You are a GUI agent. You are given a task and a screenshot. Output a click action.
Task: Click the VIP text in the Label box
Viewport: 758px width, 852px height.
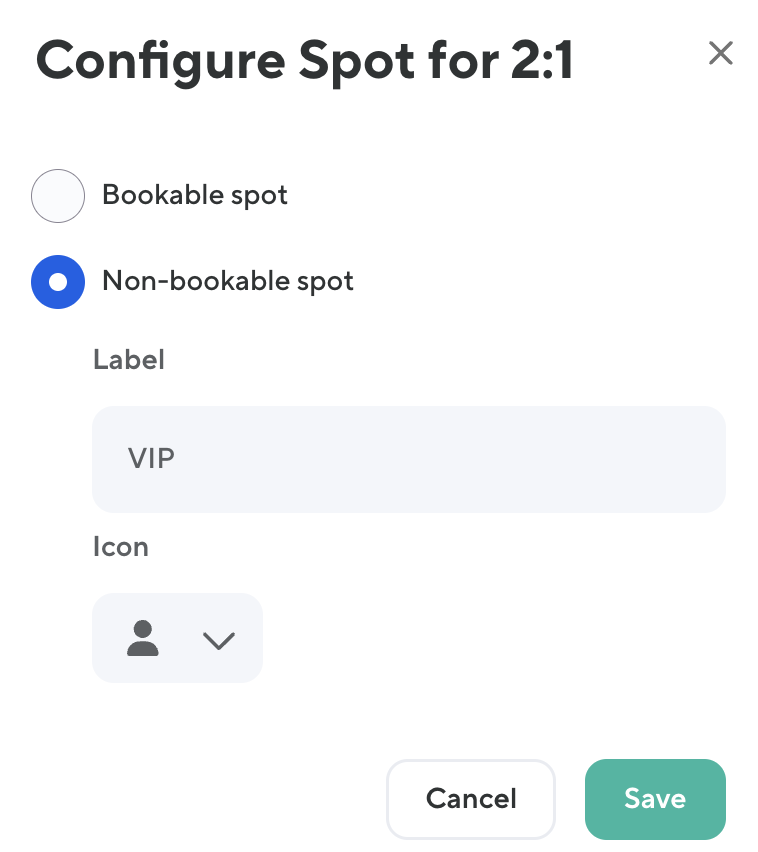point(152,459)
